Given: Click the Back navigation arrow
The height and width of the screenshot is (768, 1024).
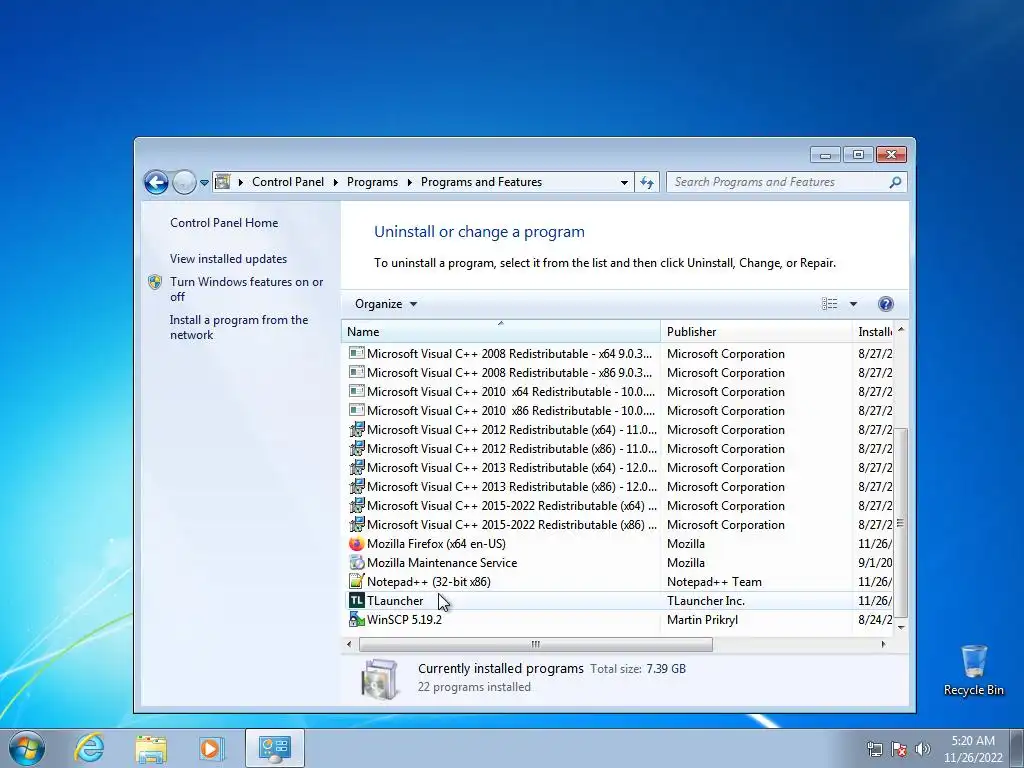Looking at the screenshot, I should (156, 182).
